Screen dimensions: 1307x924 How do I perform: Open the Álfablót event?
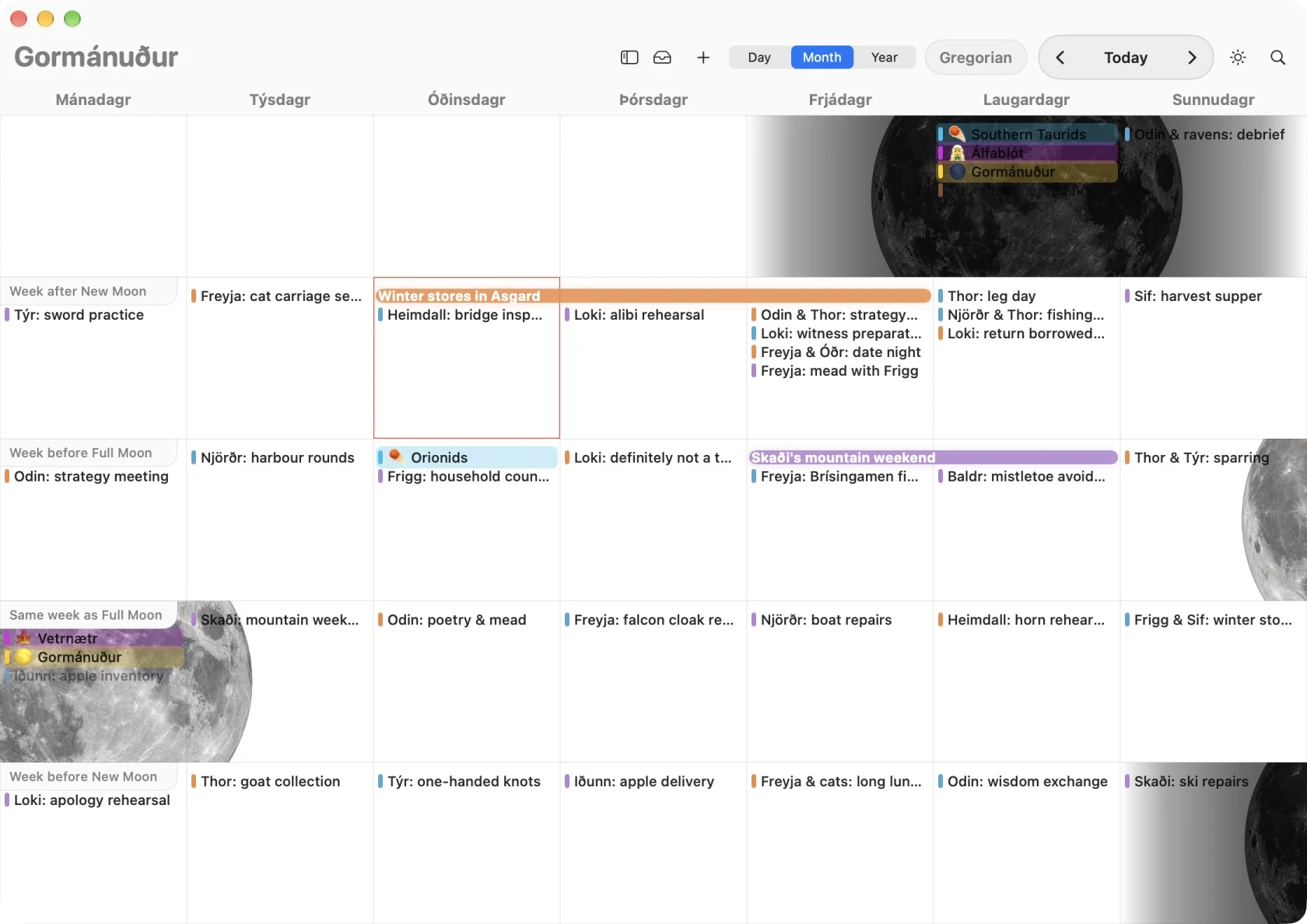click(x=1028, y=152)
